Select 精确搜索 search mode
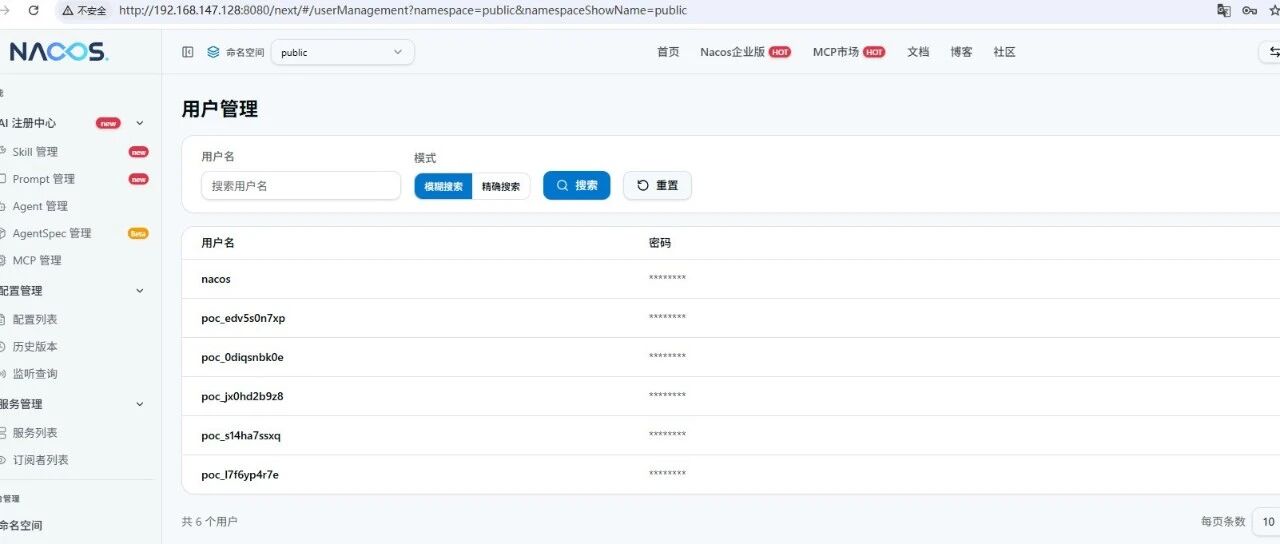The width and height of the screenshot is (1280, 544). tap(501, 186)
